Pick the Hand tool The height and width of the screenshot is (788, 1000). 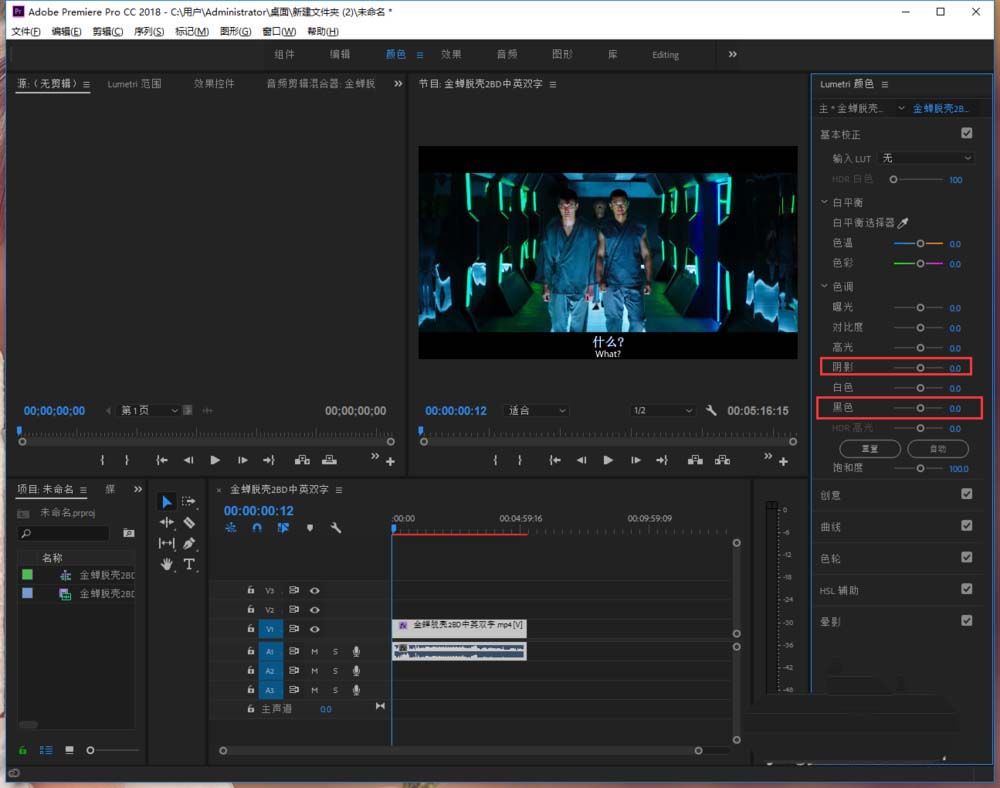pos(167,564)
